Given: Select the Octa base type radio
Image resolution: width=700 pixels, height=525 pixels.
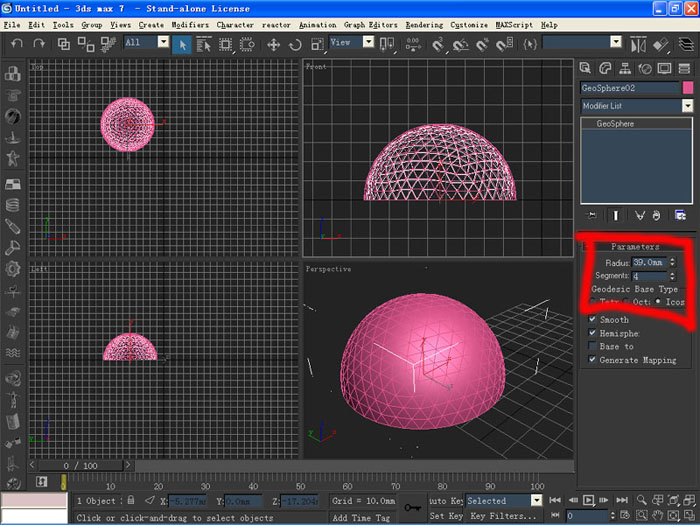Looking at the screenshot, I should [627, 302].
